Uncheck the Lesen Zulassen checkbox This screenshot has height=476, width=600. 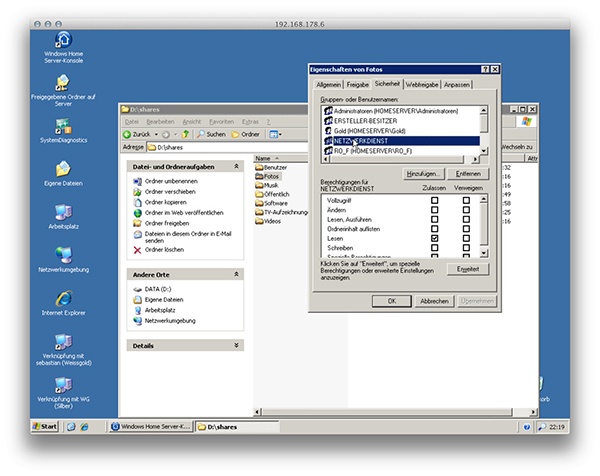click(434, 240)
